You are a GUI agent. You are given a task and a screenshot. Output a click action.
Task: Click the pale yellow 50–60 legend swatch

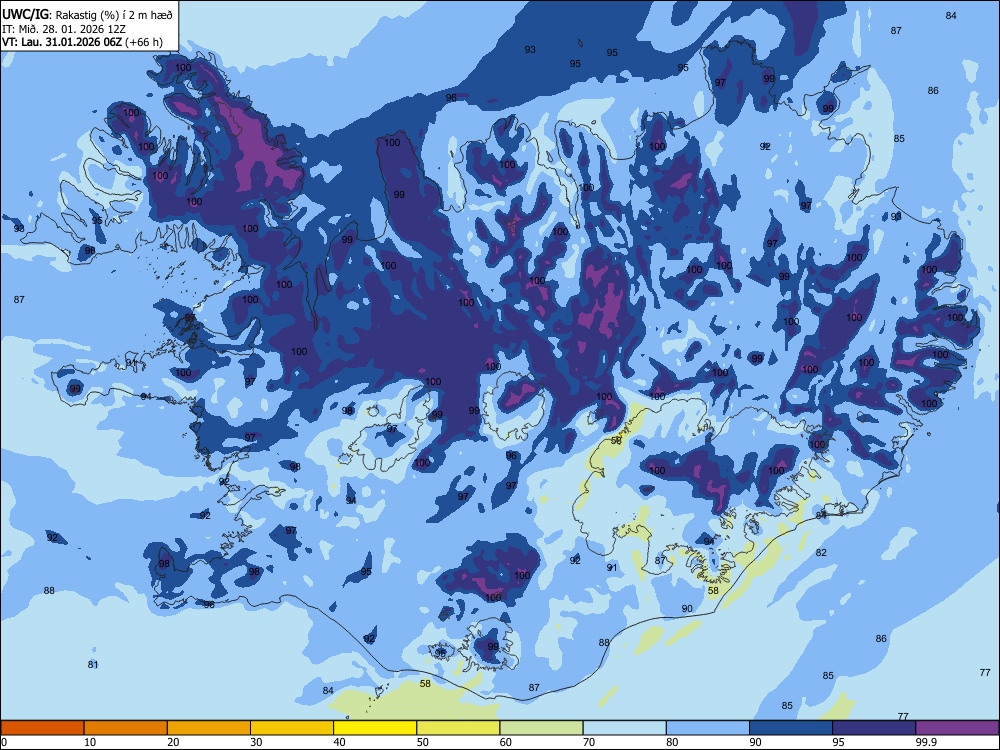(x=459, y=728)
